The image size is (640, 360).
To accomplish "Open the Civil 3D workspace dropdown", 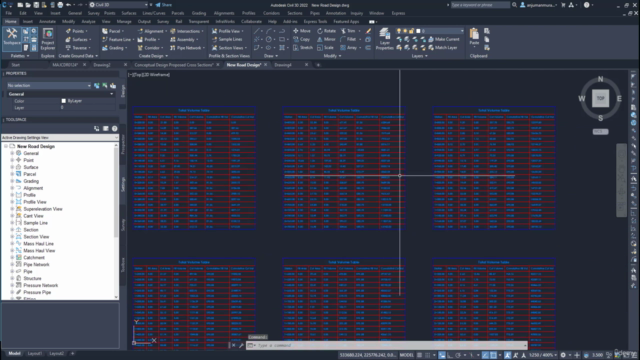I will tap(119, 5).
